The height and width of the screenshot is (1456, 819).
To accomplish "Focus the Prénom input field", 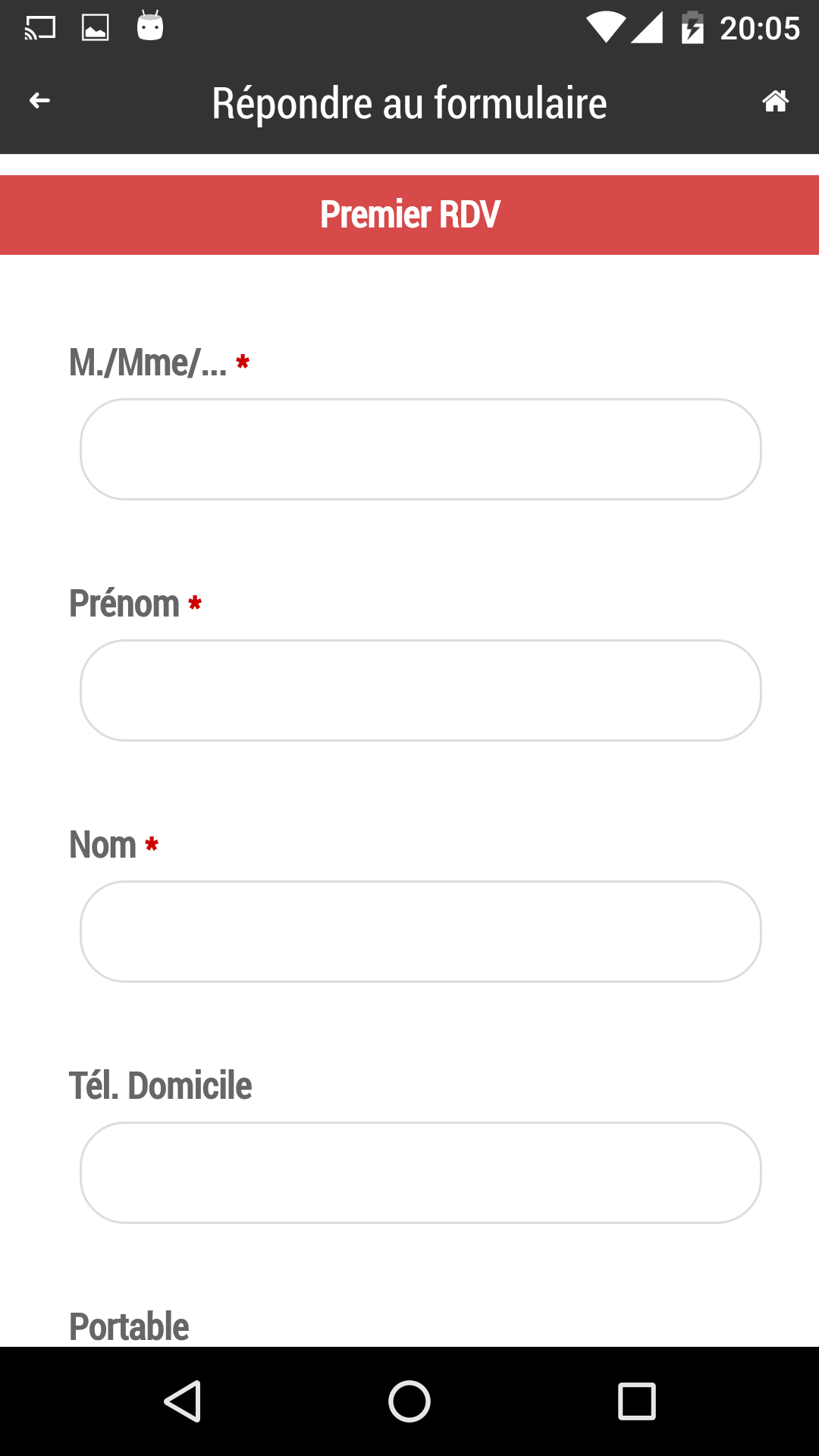I will pos(421,690).
